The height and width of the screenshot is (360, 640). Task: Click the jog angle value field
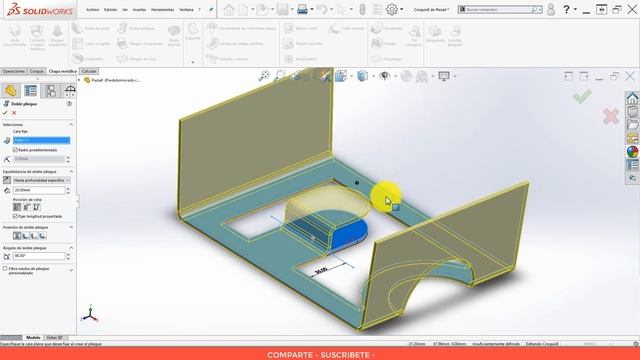(39, 256)
